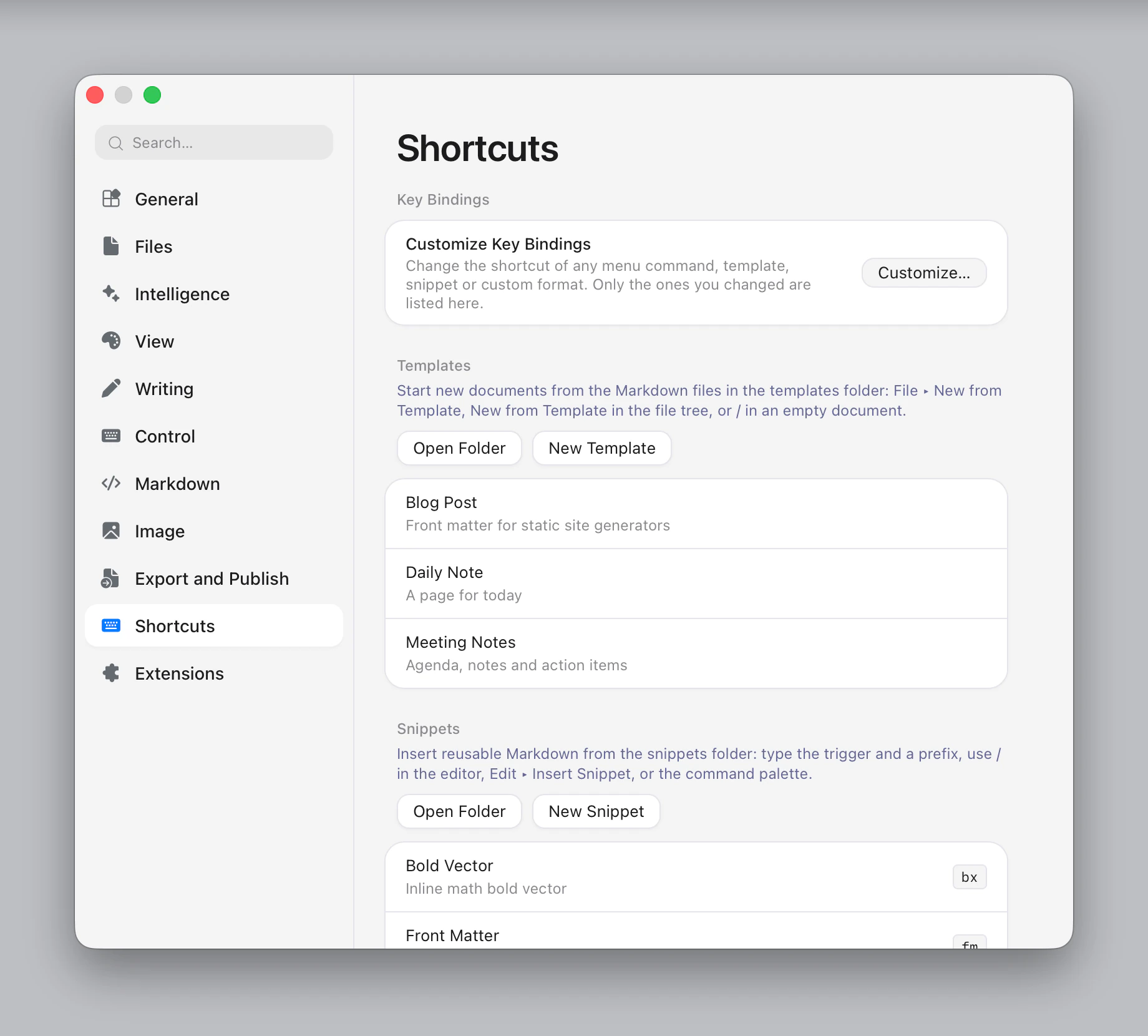Click the bx trigger badge
The height and width of the screenshot is (1036, 1148).
970,877
